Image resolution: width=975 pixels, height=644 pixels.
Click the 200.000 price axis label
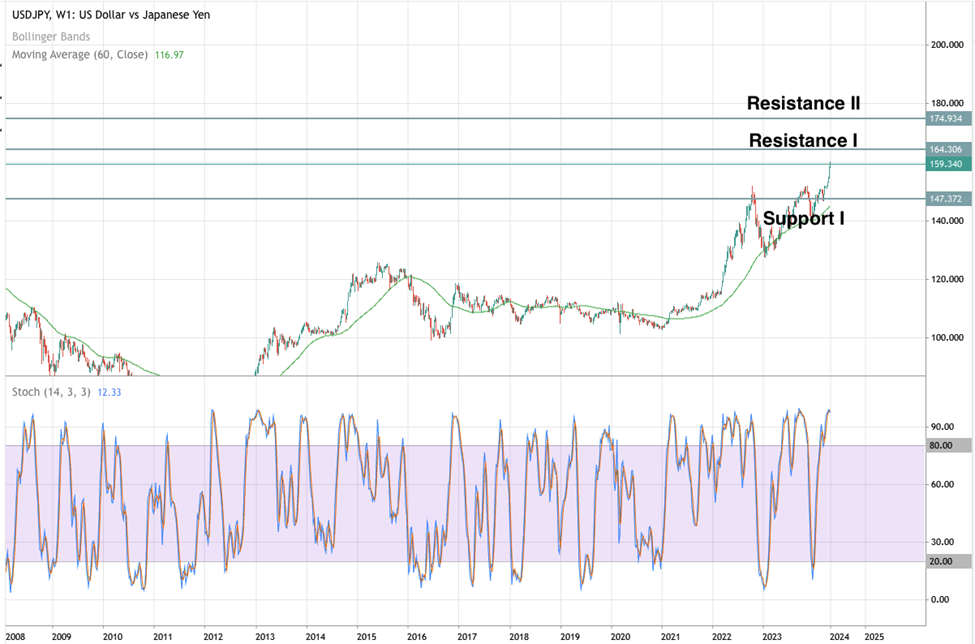coord(945,45)
